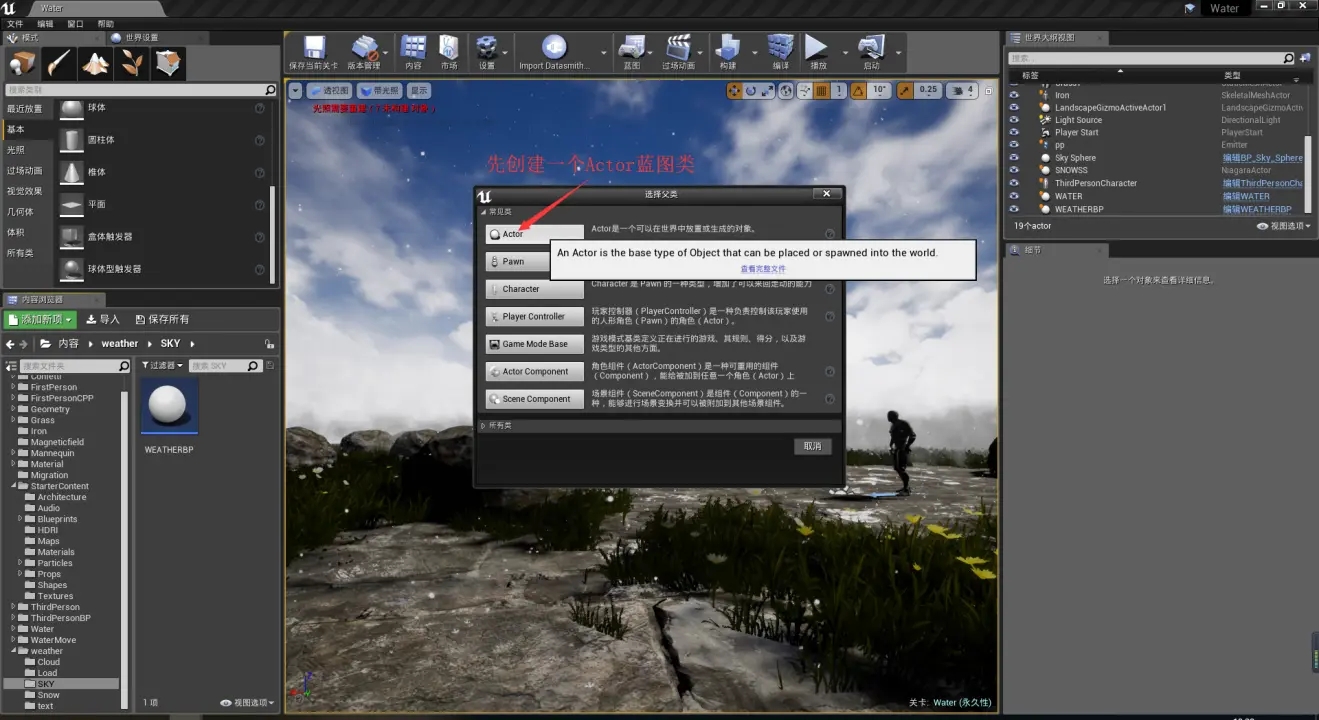Select the Foliage mode leaf icon
The width and height of the screenshot is (1319, 720).
tap(132, 64)
